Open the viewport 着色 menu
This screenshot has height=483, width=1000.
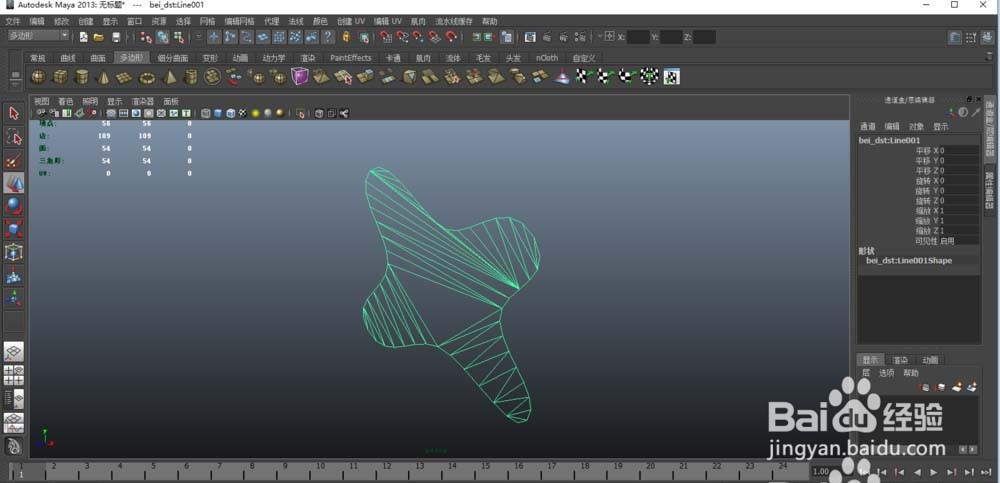tap(66, 101)
